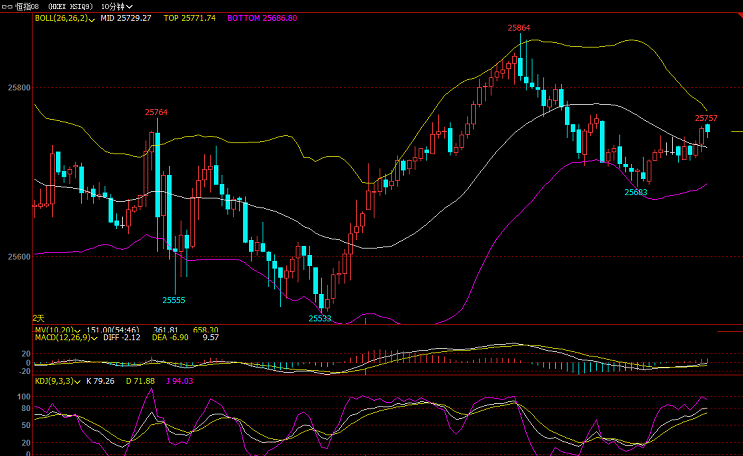Click the MACD 9.57 value
The image size is (743, 456).
coord(210,337)
